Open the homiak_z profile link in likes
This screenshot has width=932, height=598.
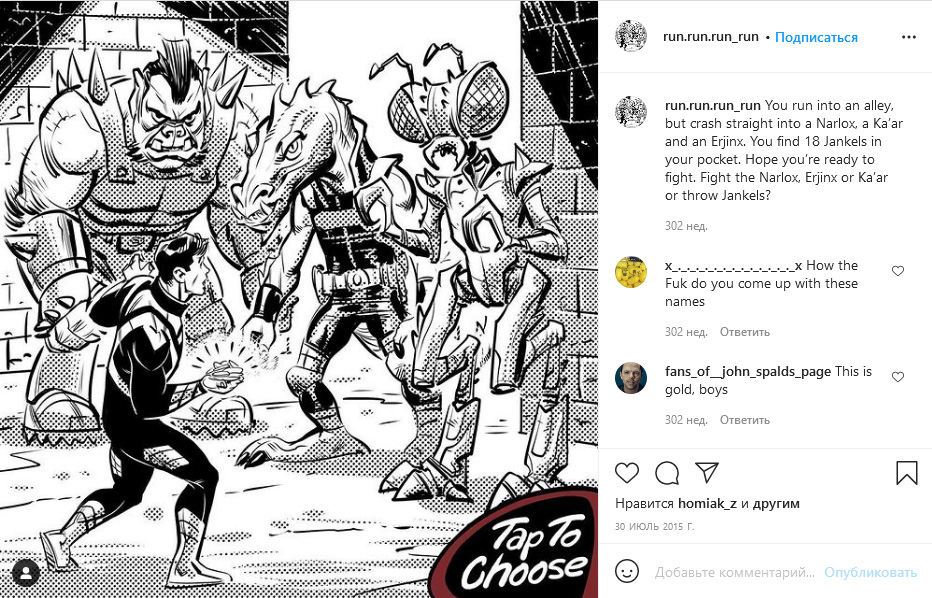coord(707,503)
